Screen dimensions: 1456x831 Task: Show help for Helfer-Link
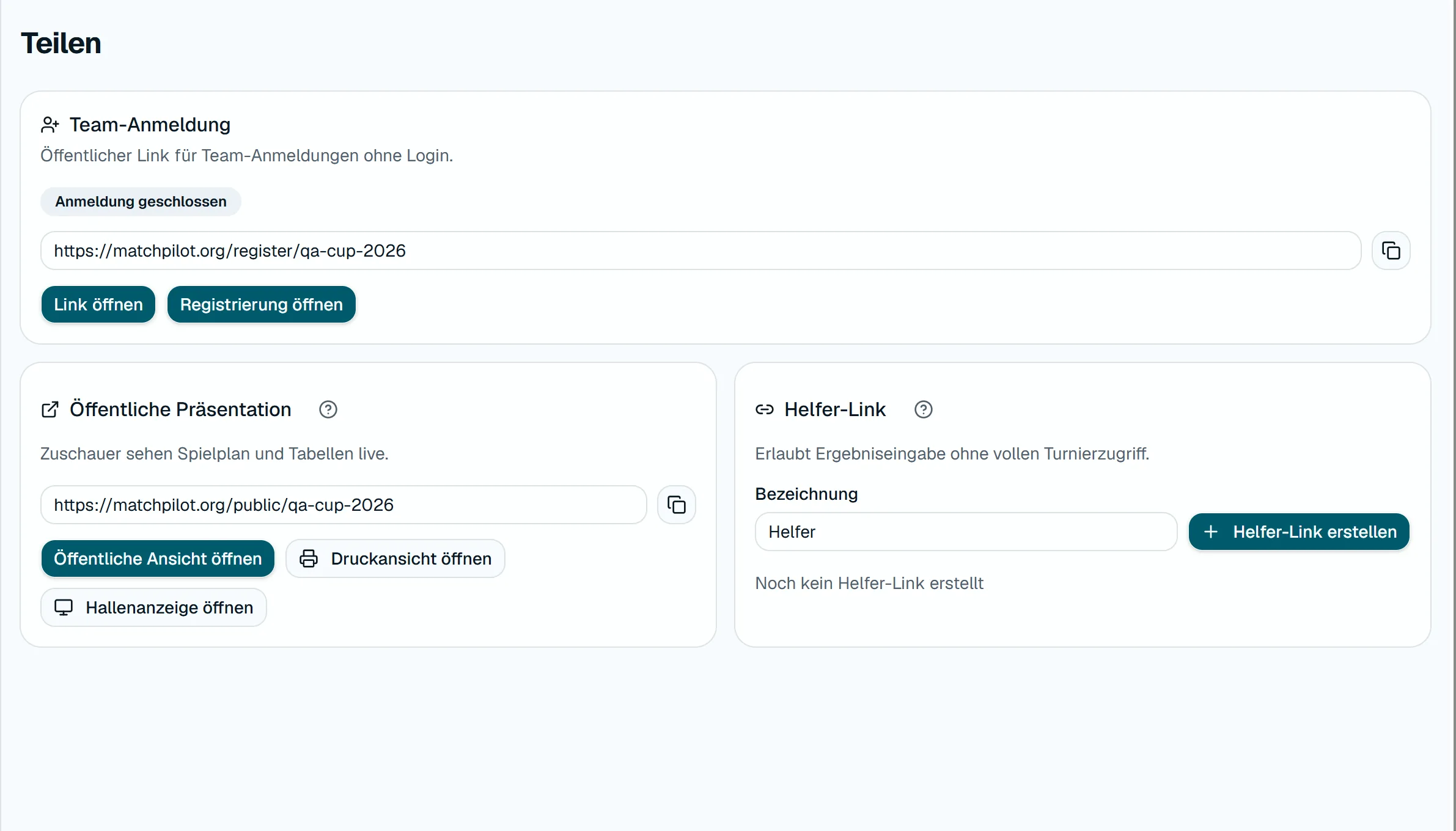(923, 409)
